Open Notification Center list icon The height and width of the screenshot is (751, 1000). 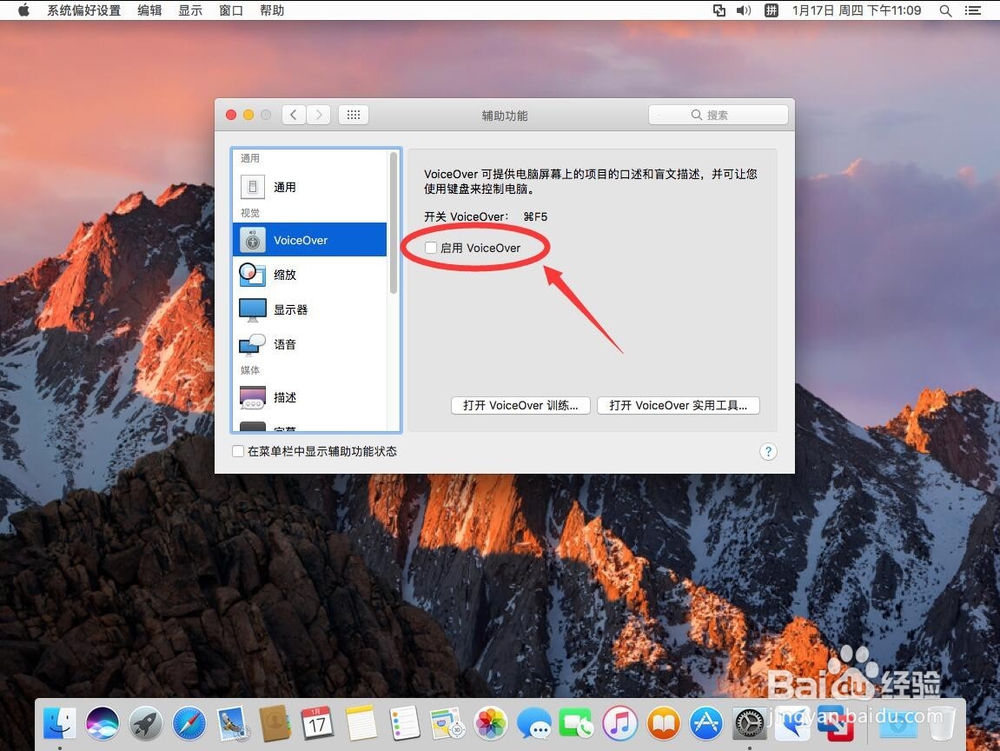(x=973, y=10)
